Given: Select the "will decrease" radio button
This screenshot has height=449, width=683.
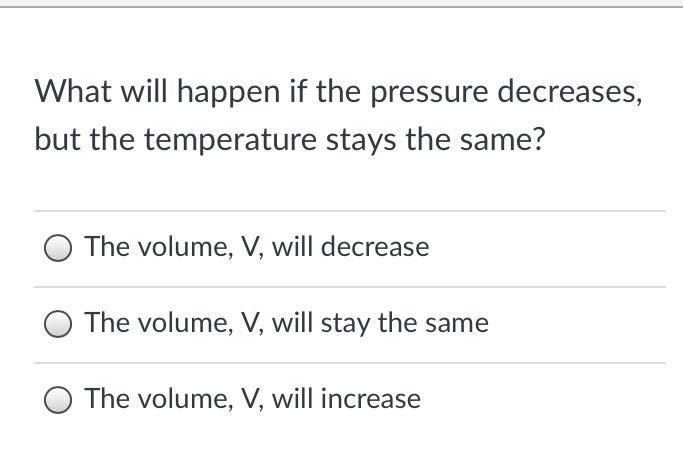Looking at the screenshot, I should pyautogui.click(x=59, y=248).
